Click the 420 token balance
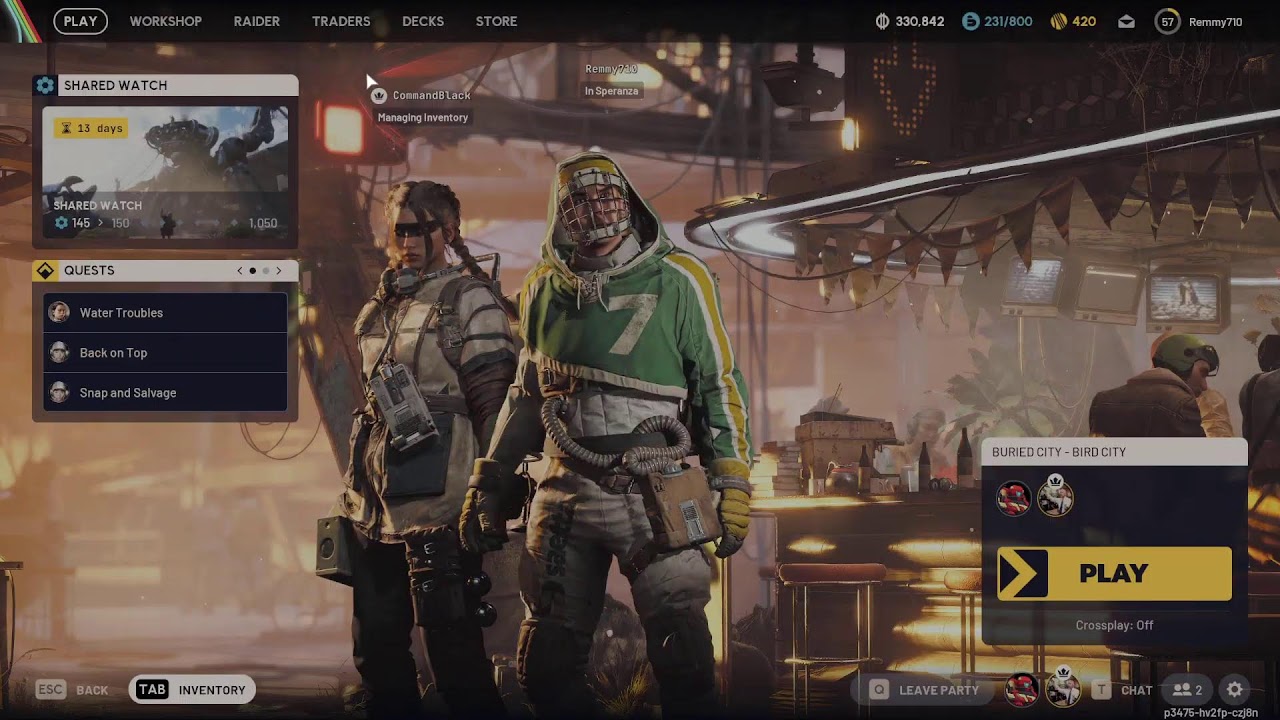Screen dimensions: 1280x720 [x=1084, y=21]
